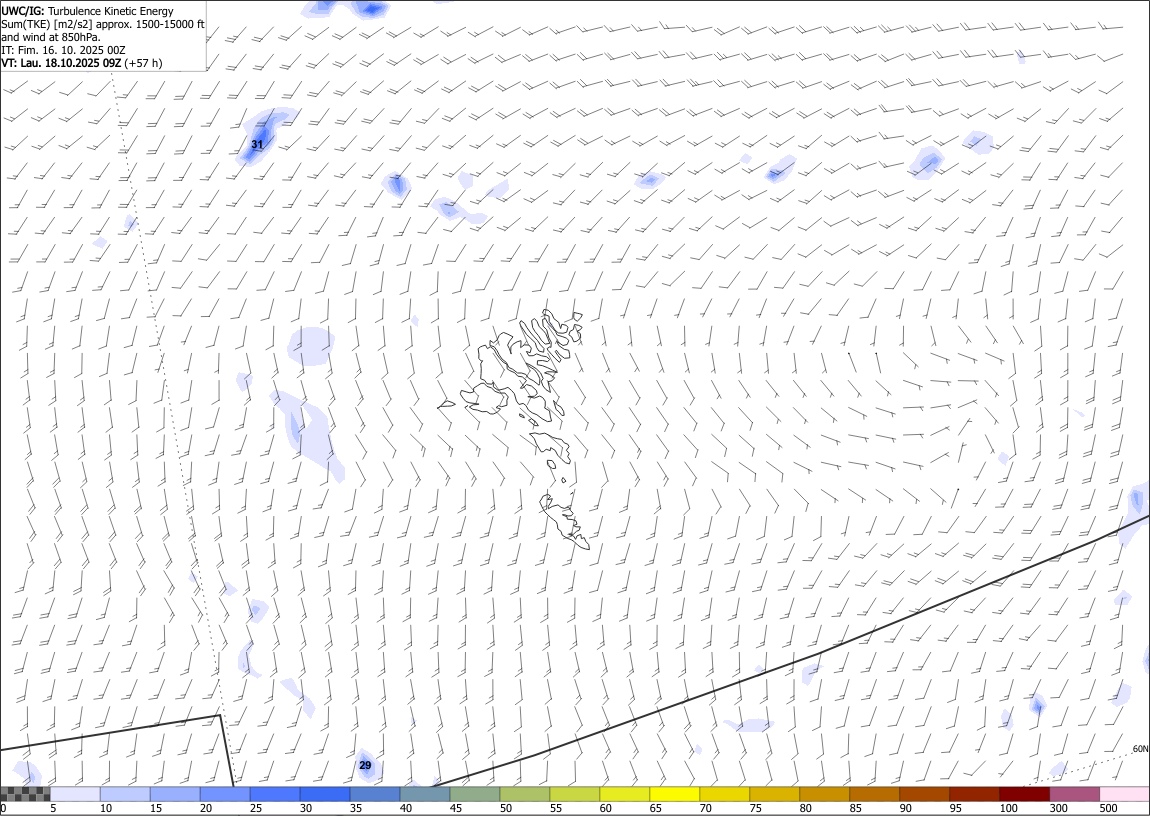Click the TKE maximum value label 29
1150x816 pixels.
[x=365, y=765]
